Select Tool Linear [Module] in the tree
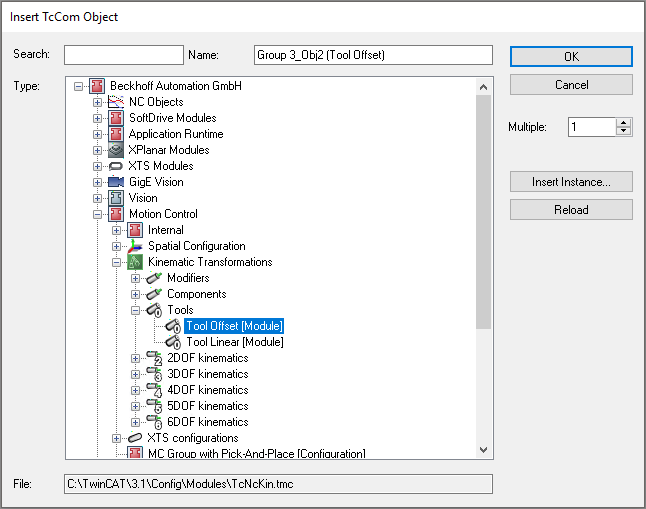Screen dimensions: 646x509 point(235,342)
